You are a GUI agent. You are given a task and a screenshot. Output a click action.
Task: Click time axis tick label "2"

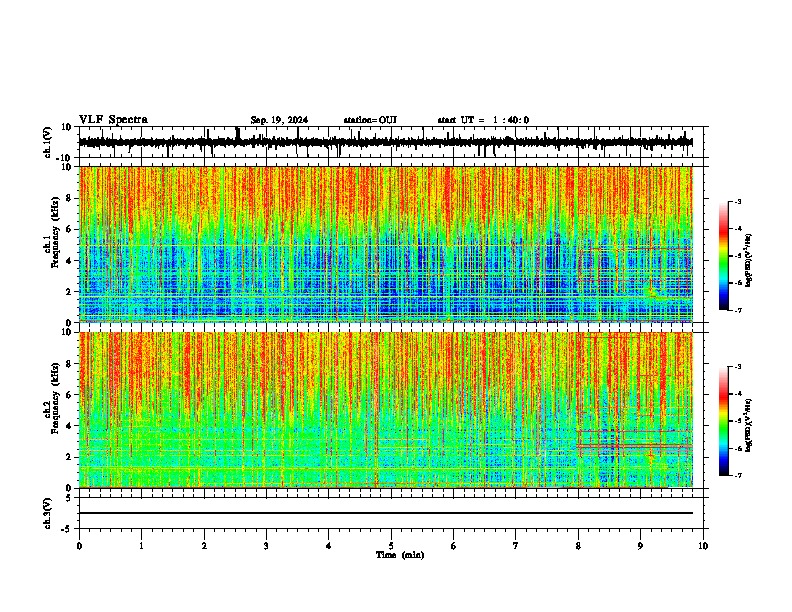pos(204,546)
